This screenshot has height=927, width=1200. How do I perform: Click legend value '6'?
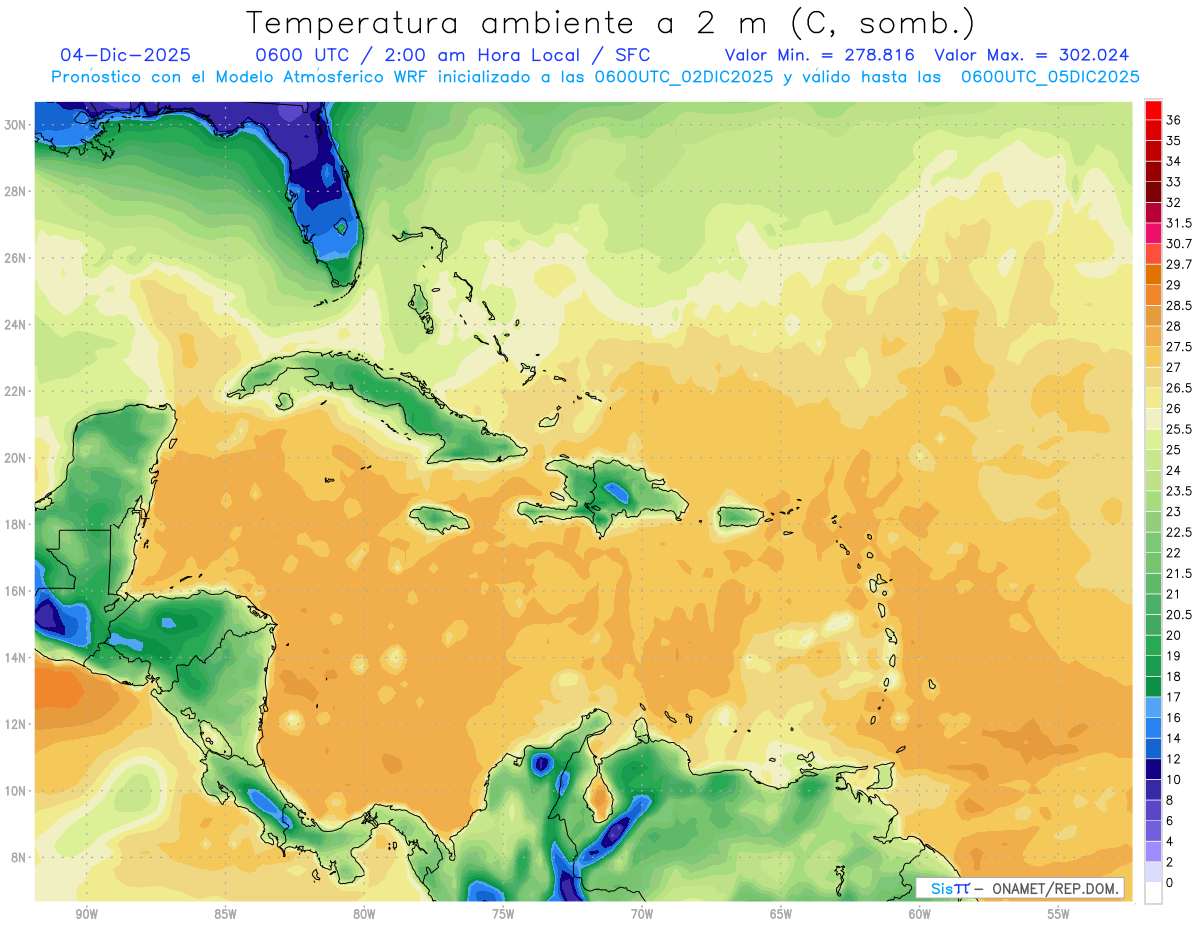1171,820
